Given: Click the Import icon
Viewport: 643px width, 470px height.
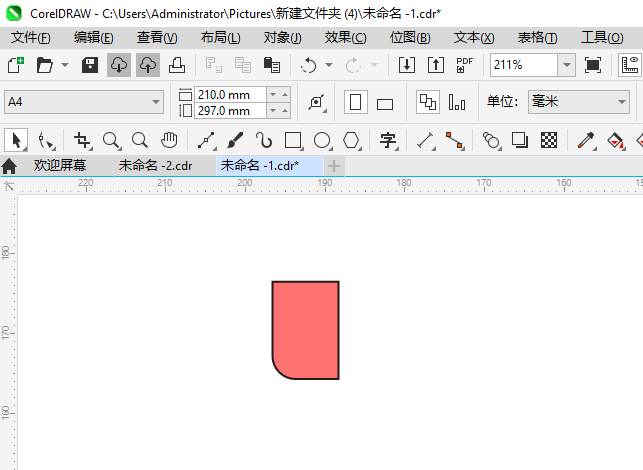Looking at the screenshot, I should (x=407, y=65).
